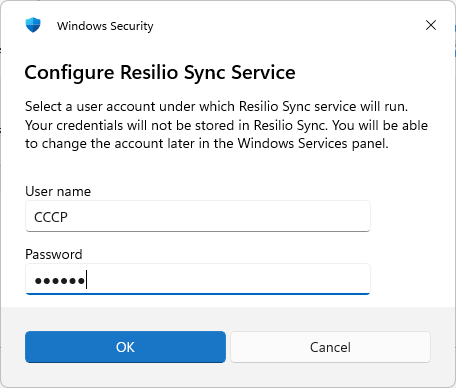The image size is (456, 388).
Task: Cancel the Resilio Sync Service configuration
Action: point(330,347)
